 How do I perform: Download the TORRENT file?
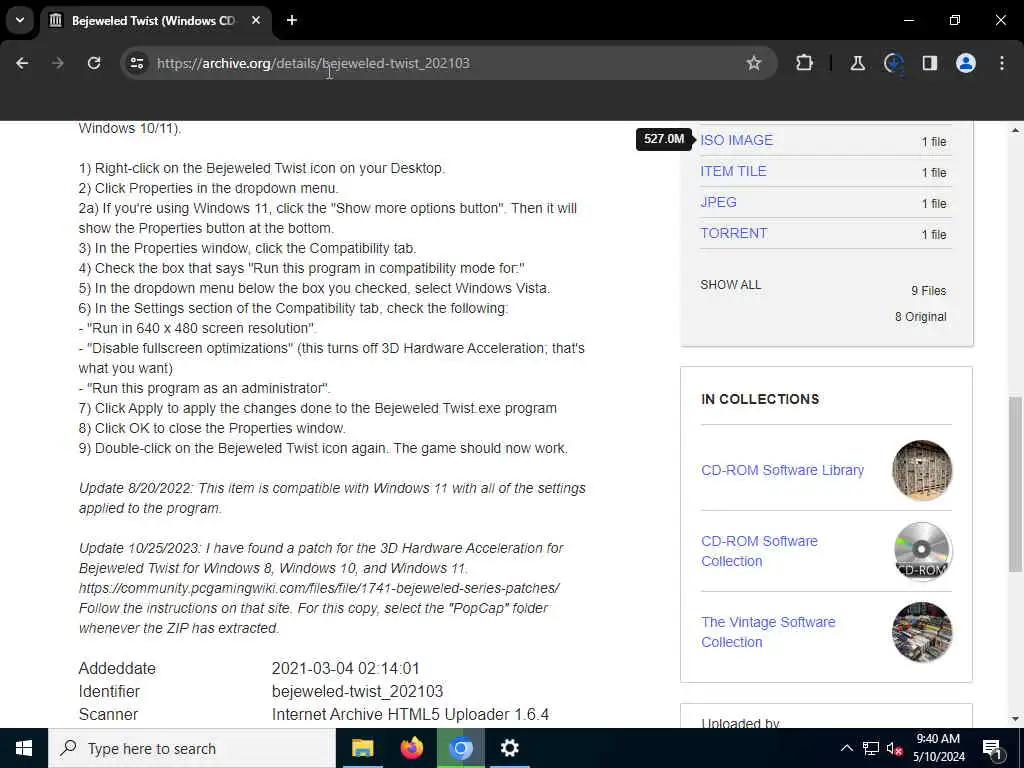coord(733,233)
